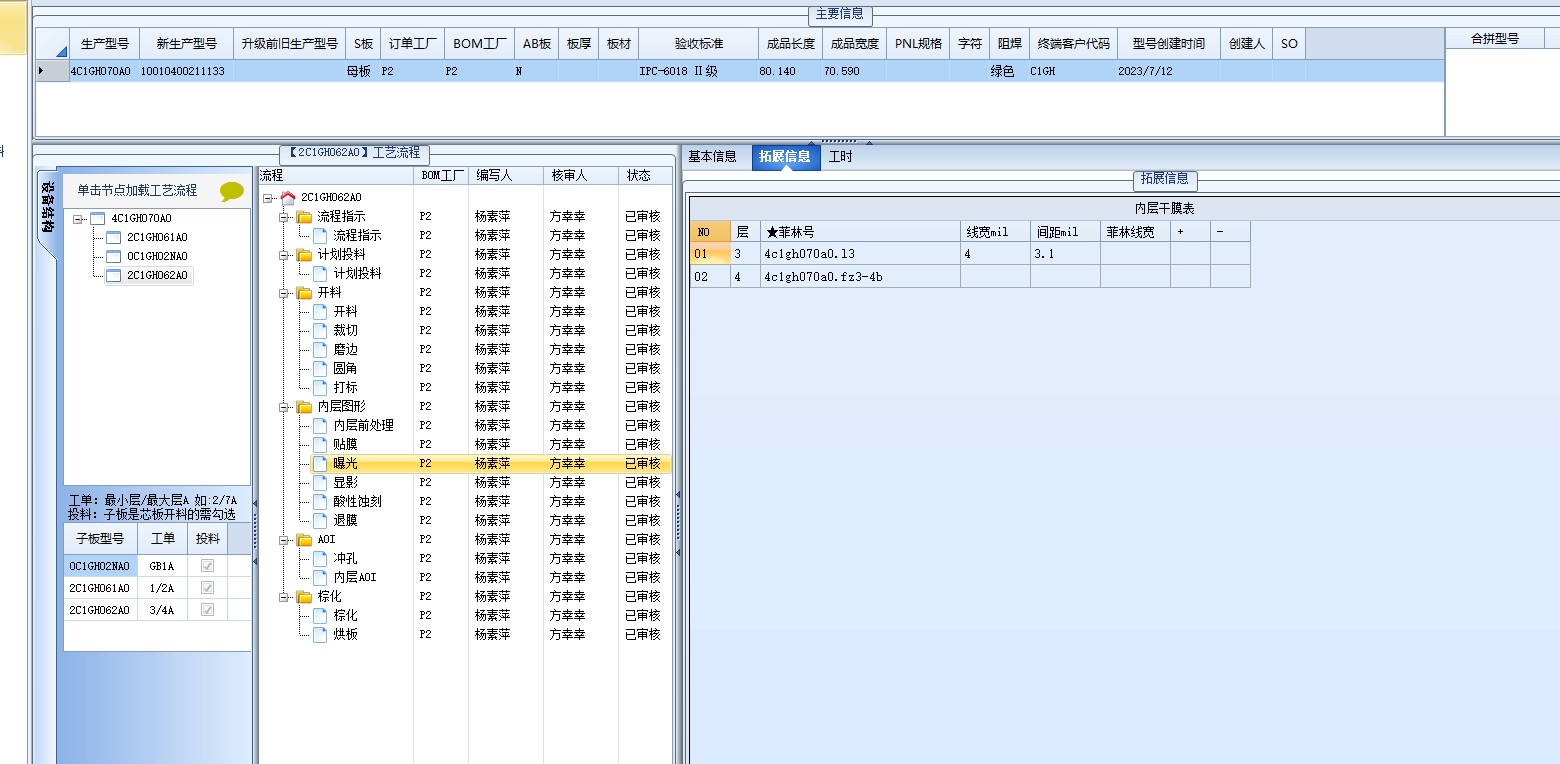Toggle 投料 checkbox for 2C1GH061A0 row
The height and width of the screenshot is (764, 1560).
[208, 588]
